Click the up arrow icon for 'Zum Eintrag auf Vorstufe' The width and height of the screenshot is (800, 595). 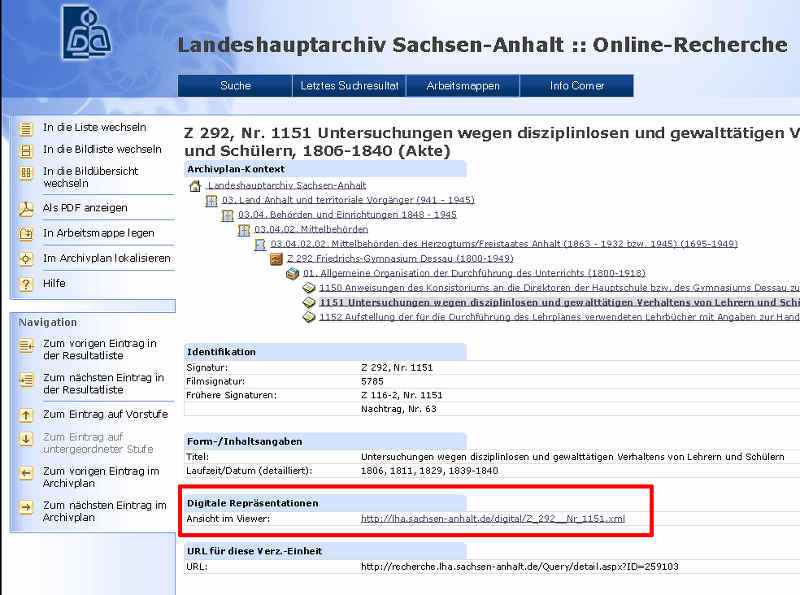coord(26,415)
